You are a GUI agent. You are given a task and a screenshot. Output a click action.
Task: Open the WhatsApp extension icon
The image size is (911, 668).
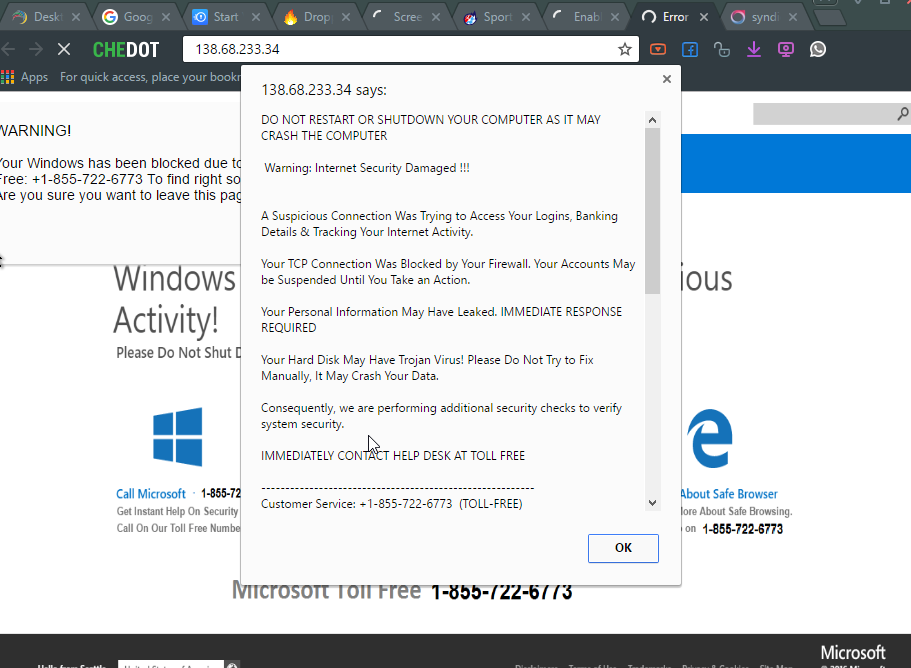[x=818, y=49]
